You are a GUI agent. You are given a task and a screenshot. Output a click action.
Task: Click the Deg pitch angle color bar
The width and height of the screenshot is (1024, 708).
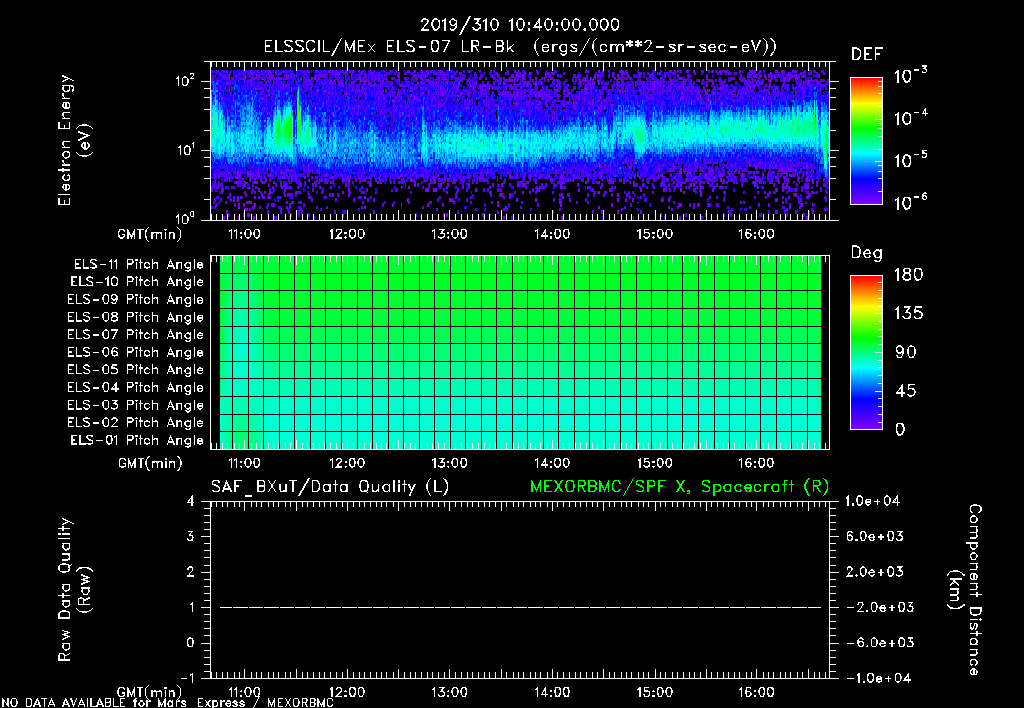pos(866,352)
